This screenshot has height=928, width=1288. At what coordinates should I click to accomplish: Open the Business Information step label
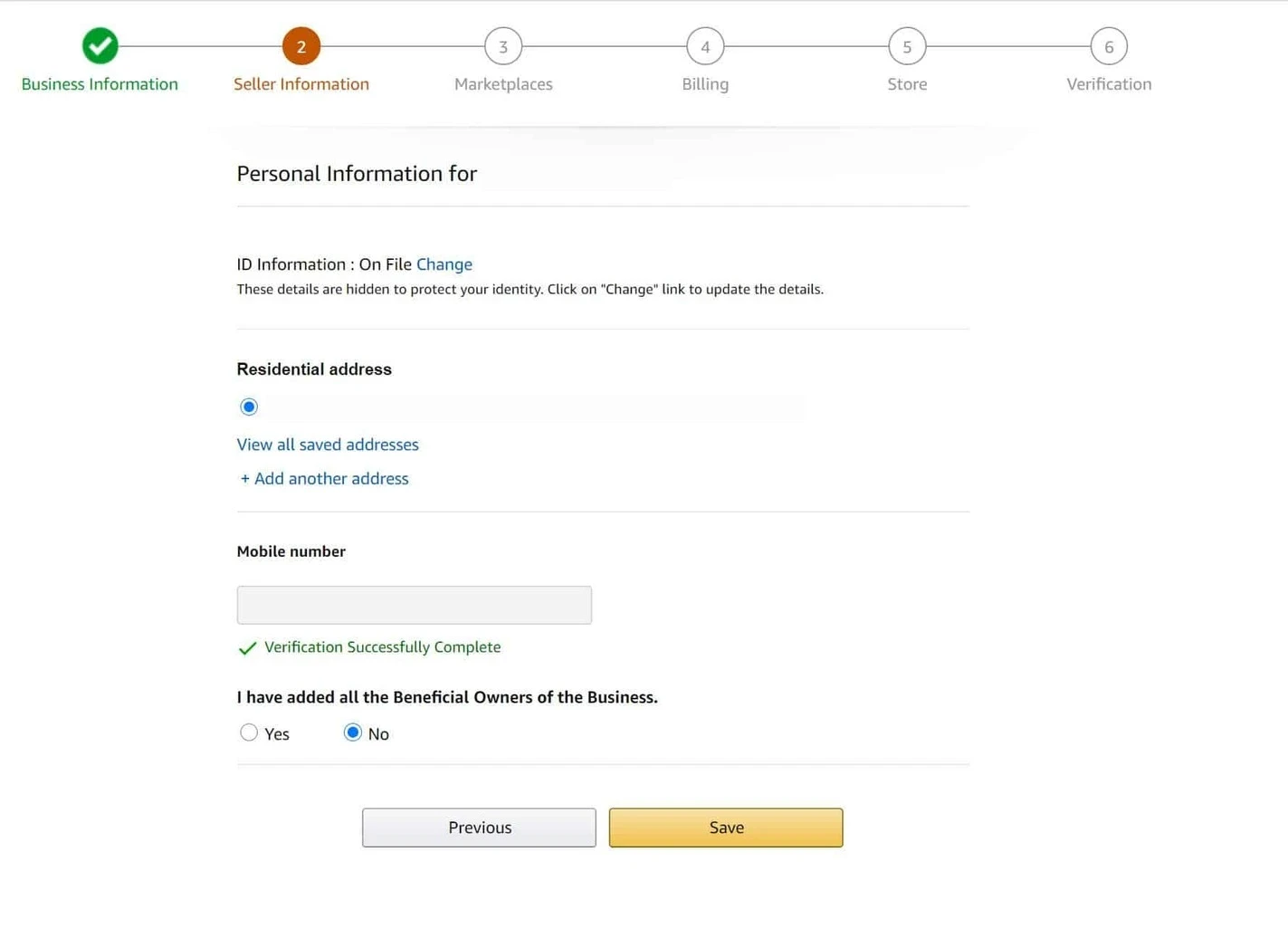point(100,84)
